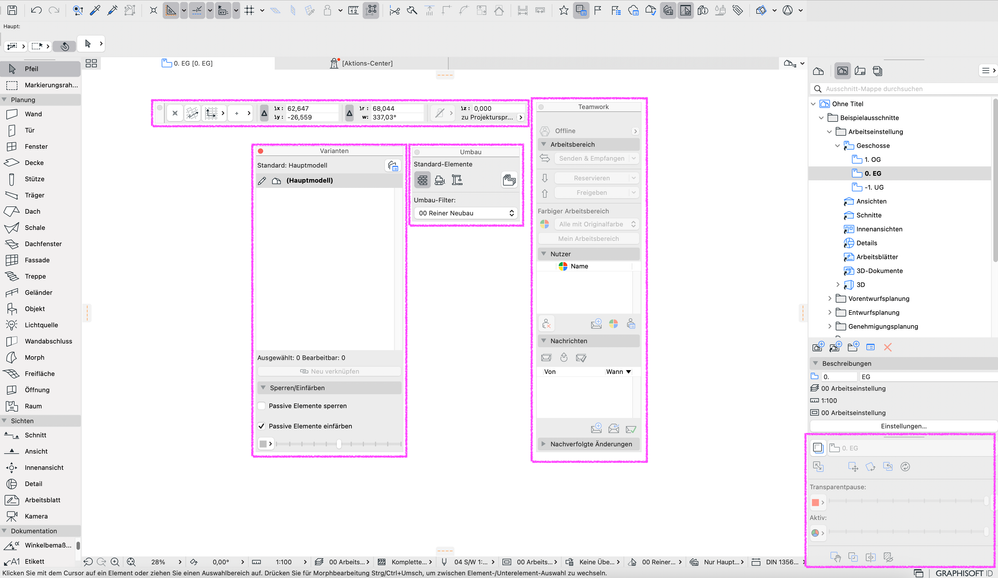
Task: Collapse the Sperren/Einfärben section
Action: pos(263,388)
